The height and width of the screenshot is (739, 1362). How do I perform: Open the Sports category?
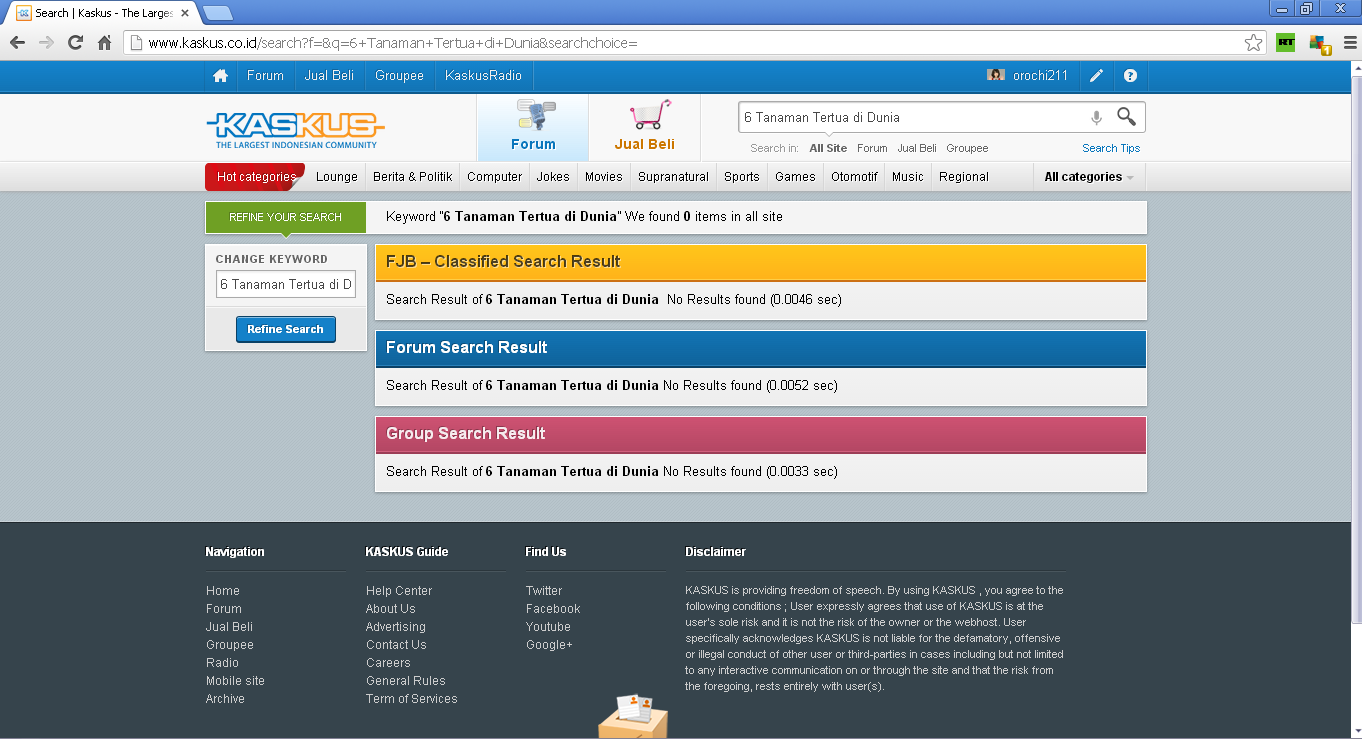[742, 177]
